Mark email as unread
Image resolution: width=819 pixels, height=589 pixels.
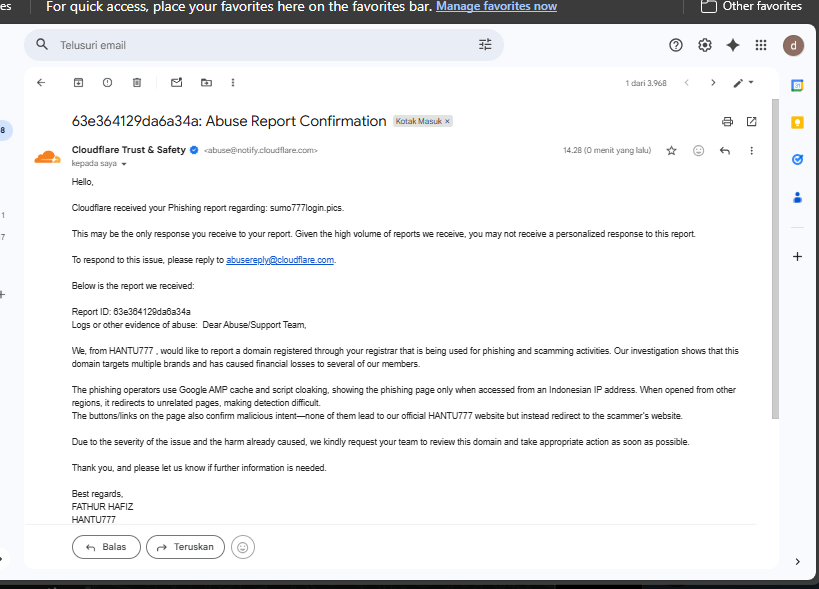[177, 83]
